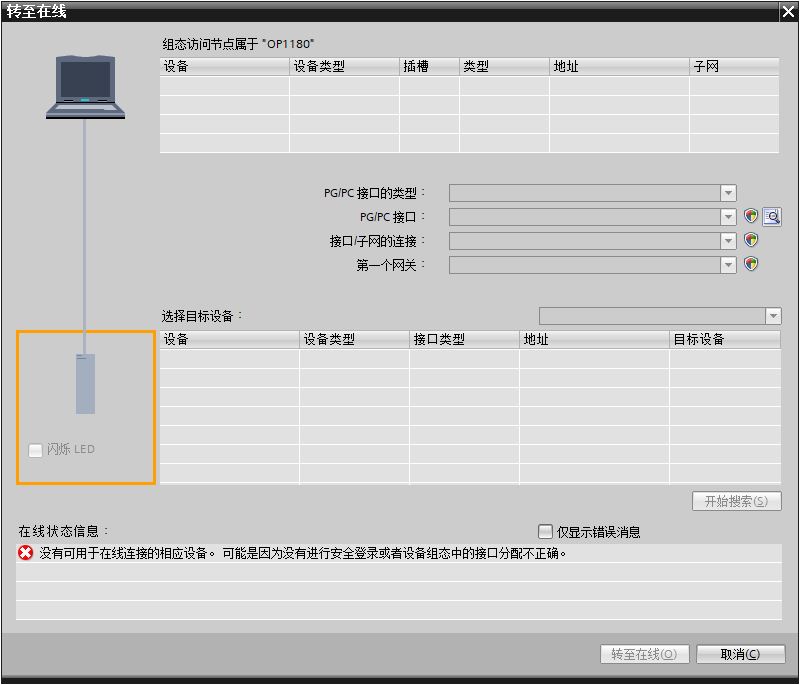Screen dimensions: 800x685
Task: Click the 组态访问节点属于 "OP1180" label
Action: 238,44
